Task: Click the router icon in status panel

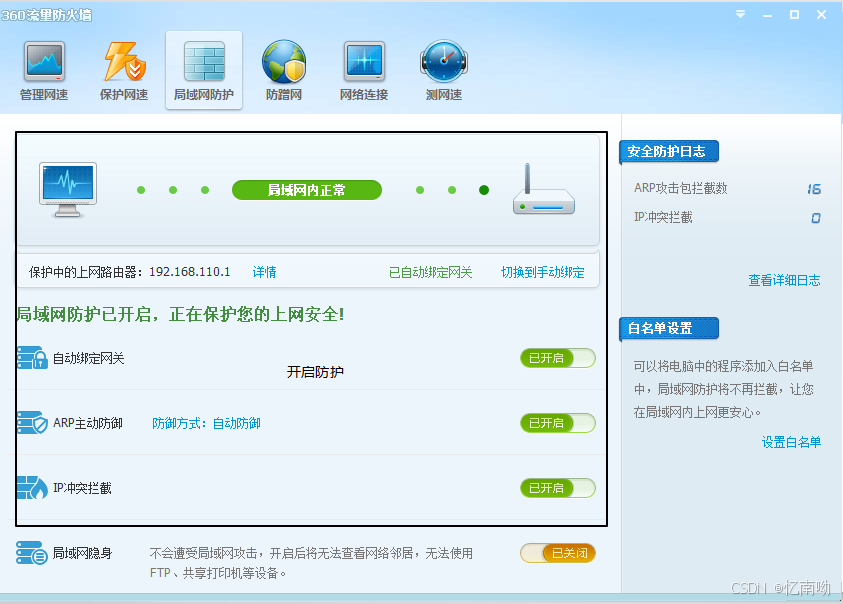Action: 544,189
